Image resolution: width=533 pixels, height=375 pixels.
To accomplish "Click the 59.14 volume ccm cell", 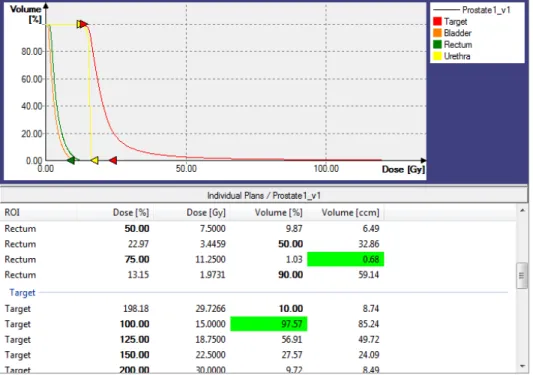I will (x=369, y=275).
